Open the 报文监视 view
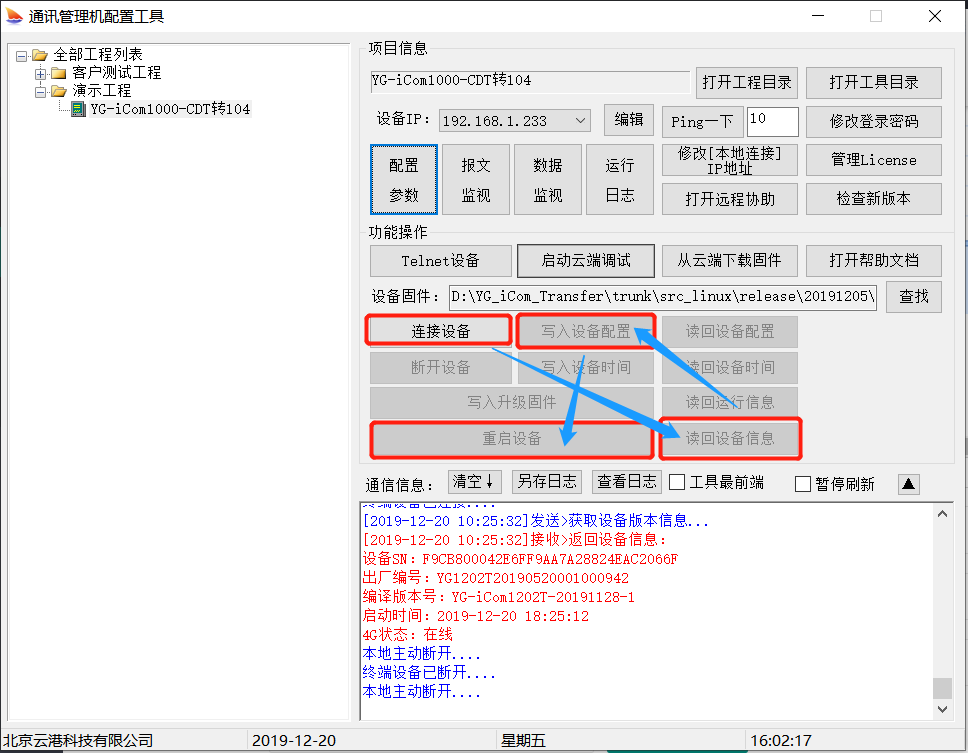The height and width of the screenshot is (753, 968). click(476, 180)
